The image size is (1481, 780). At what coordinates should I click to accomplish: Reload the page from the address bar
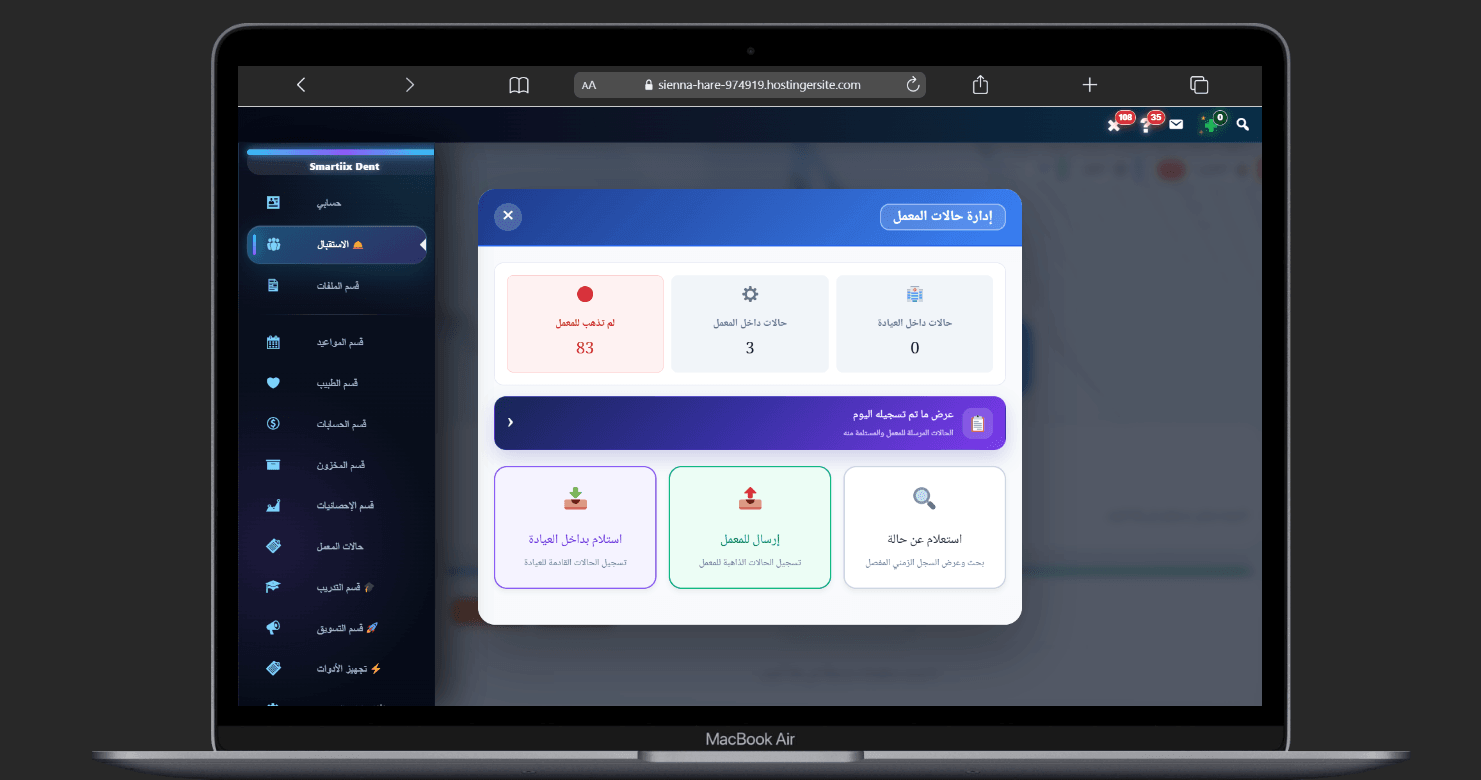coord(912,85)
